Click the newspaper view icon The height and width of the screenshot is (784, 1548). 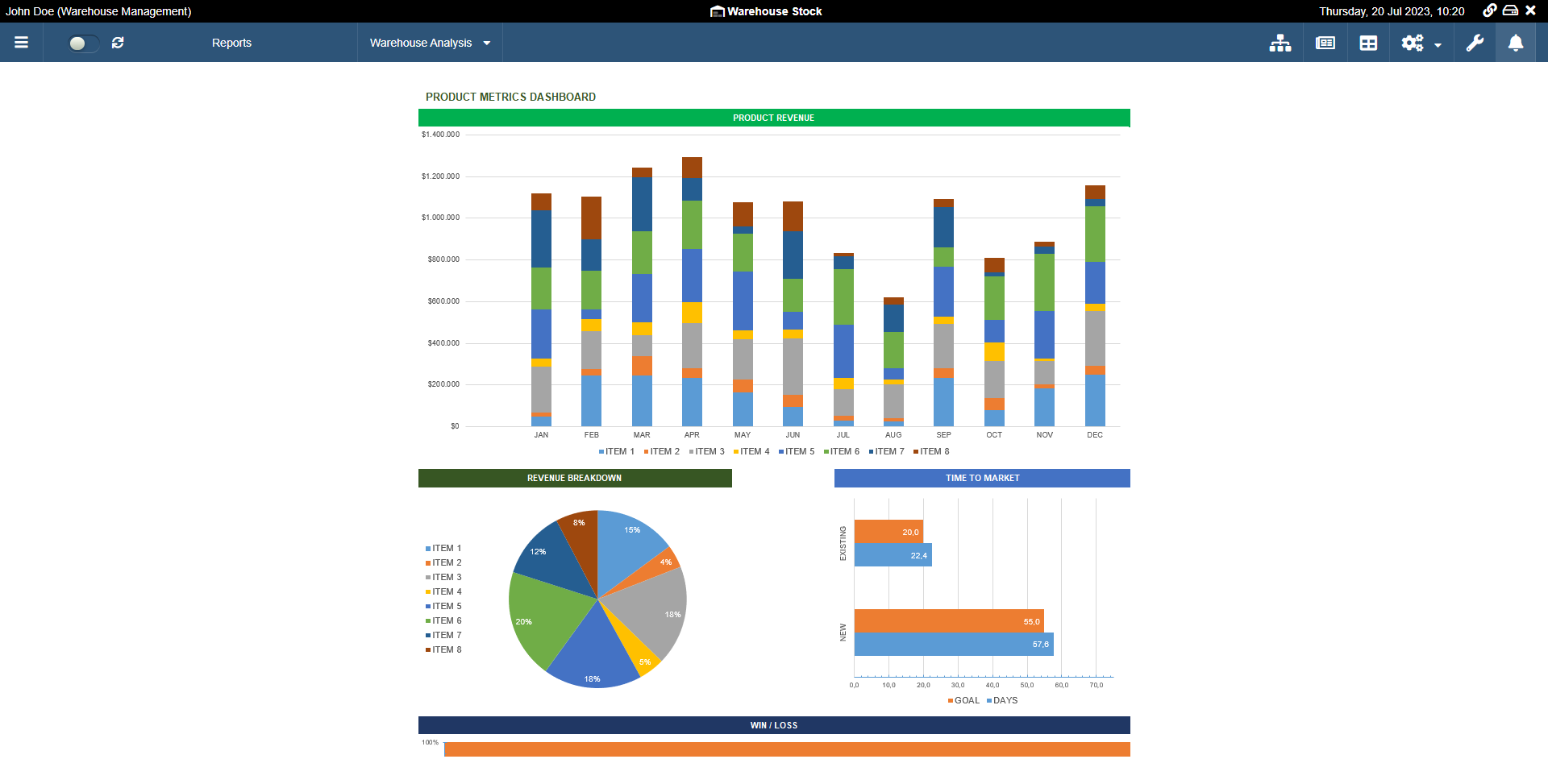click(1325, 44)
